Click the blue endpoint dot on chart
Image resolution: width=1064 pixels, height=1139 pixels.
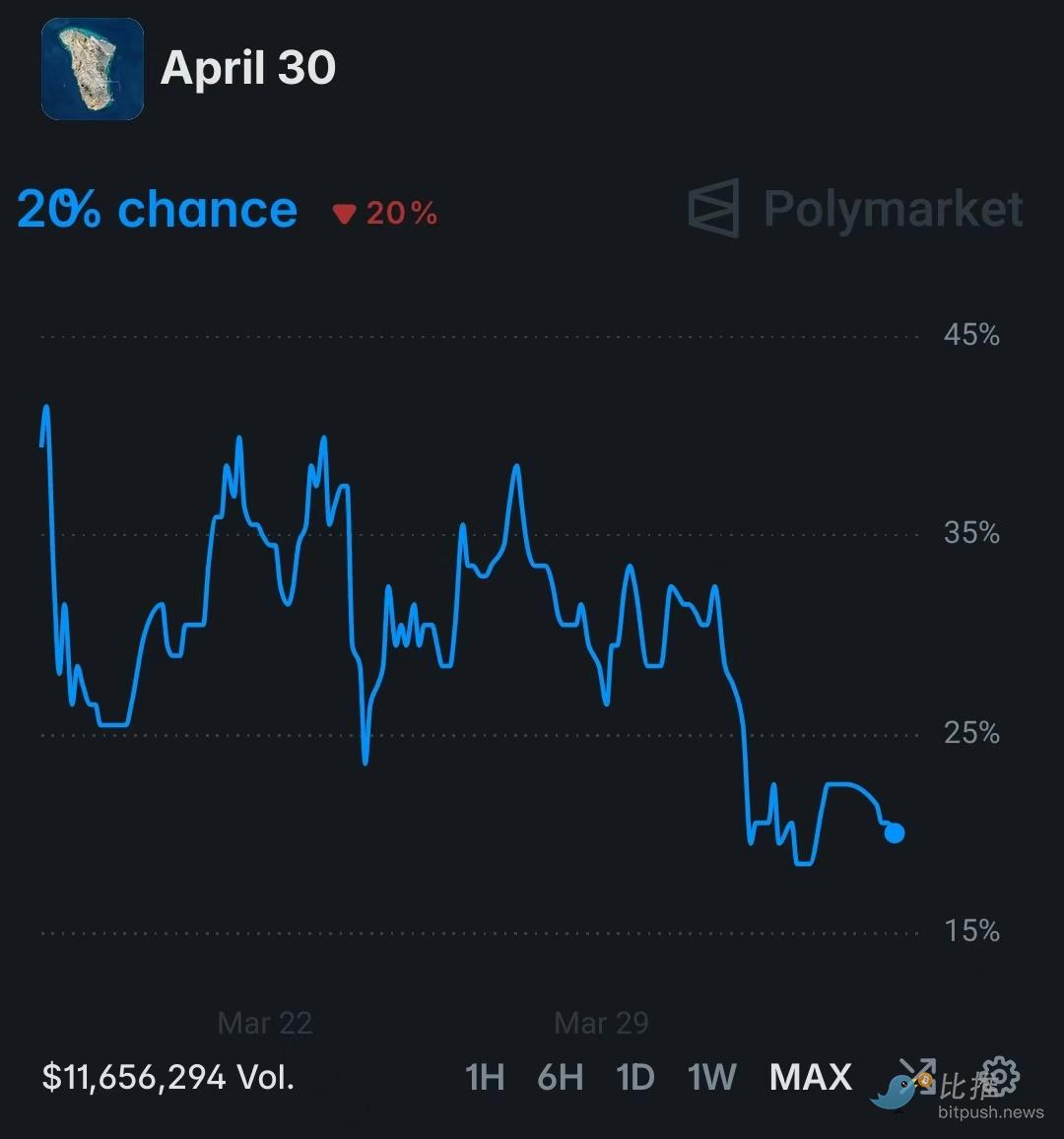pos(895,834)
